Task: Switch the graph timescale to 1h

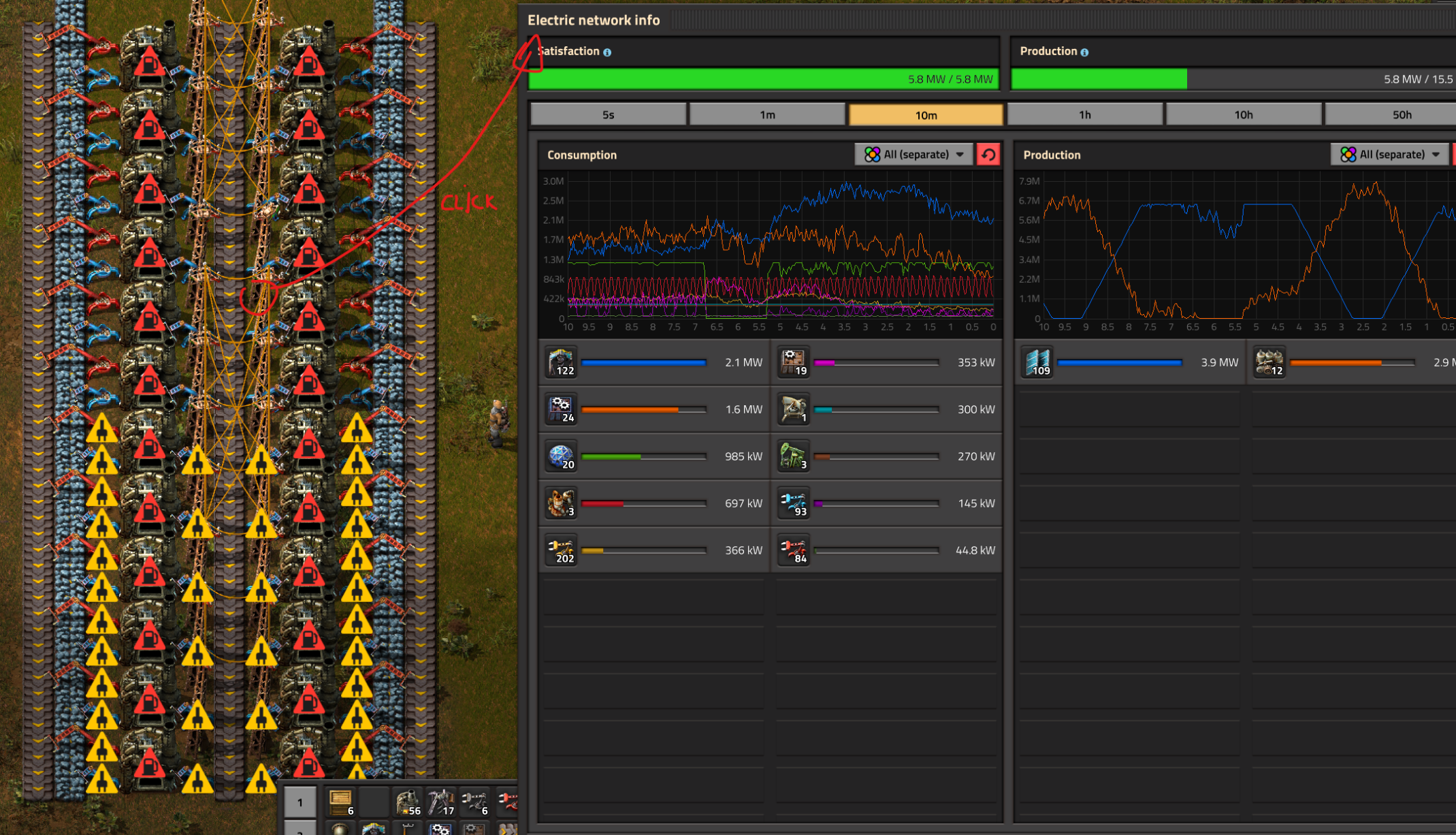Action: coord(1085,114)
